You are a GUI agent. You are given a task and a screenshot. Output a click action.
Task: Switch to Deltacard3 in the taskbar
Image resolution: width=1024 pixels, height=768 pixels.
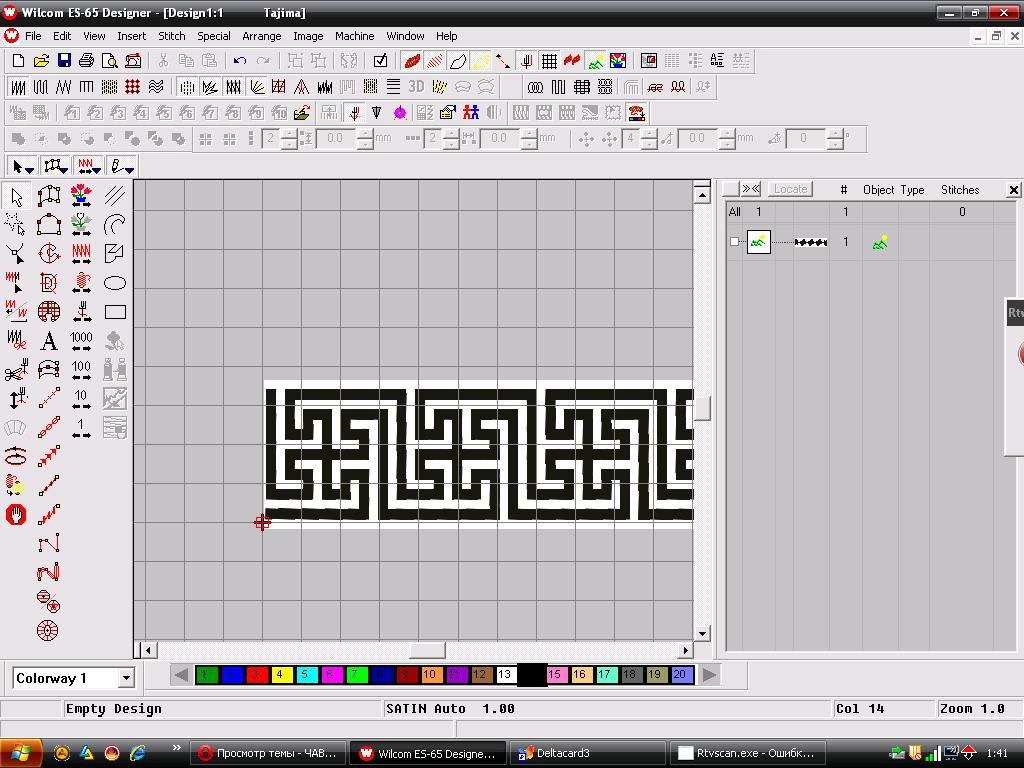(587, 753)
